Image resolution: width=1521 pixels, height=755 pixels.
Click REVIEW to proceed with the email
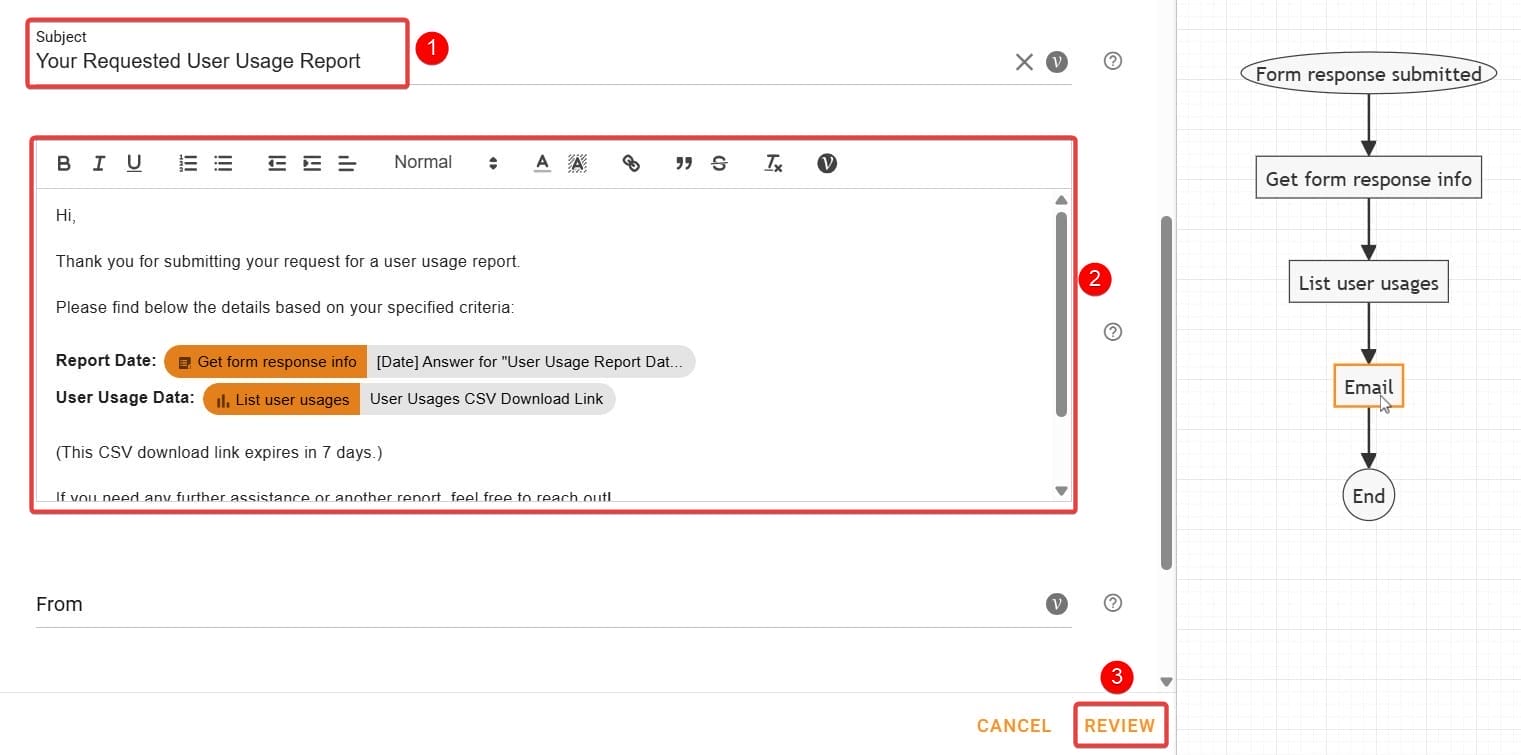(1121, 725)
